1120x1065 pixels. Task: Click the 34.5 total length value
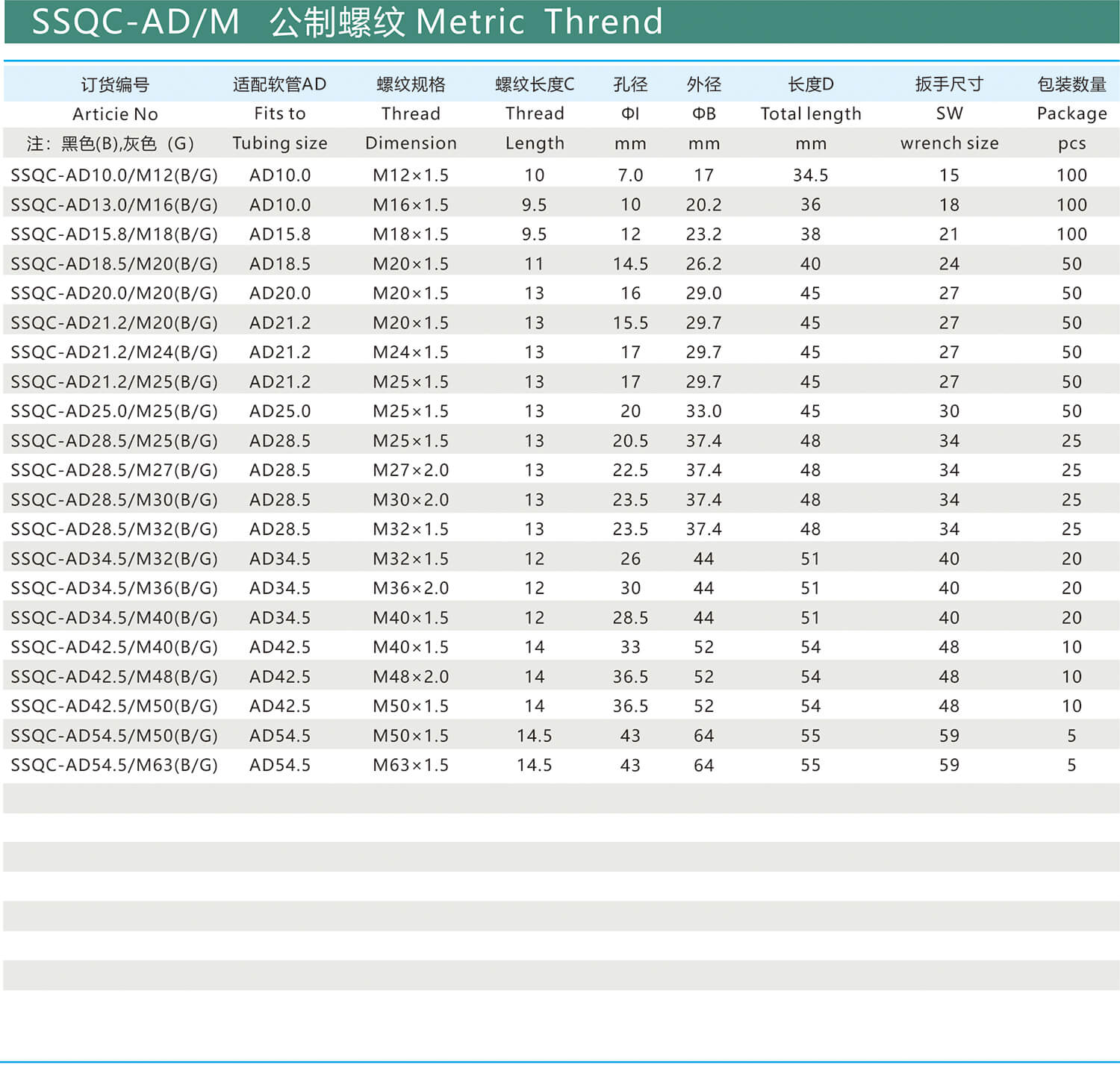coord(810,175)
